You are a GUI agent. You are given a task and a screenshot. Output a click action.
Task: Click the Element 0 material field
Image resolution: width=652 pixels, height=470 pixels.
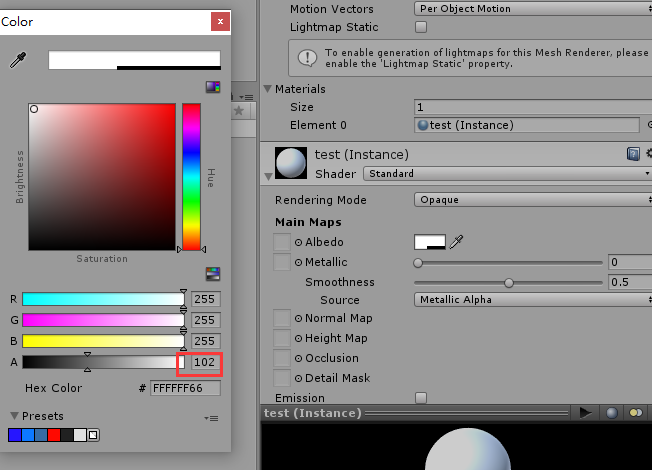(527, 125)
